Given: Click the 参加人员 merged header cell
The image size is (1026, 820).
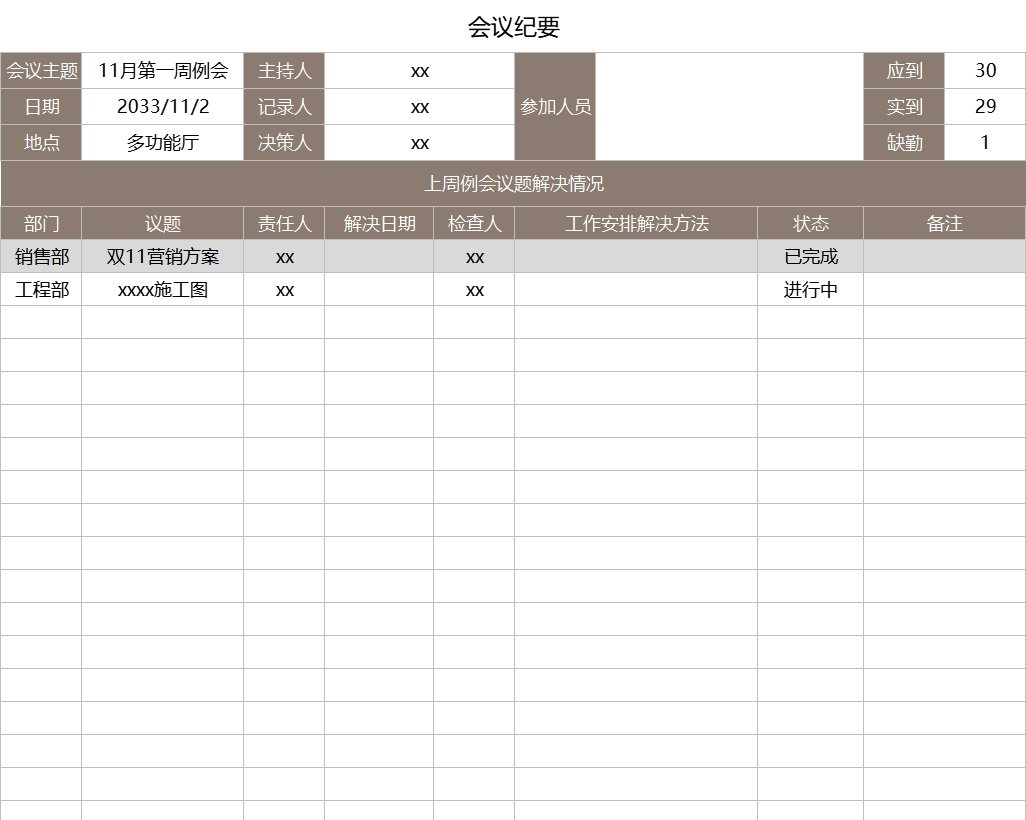Looking at the screenshot, I should pyautogui.click(x=555, y=106).
